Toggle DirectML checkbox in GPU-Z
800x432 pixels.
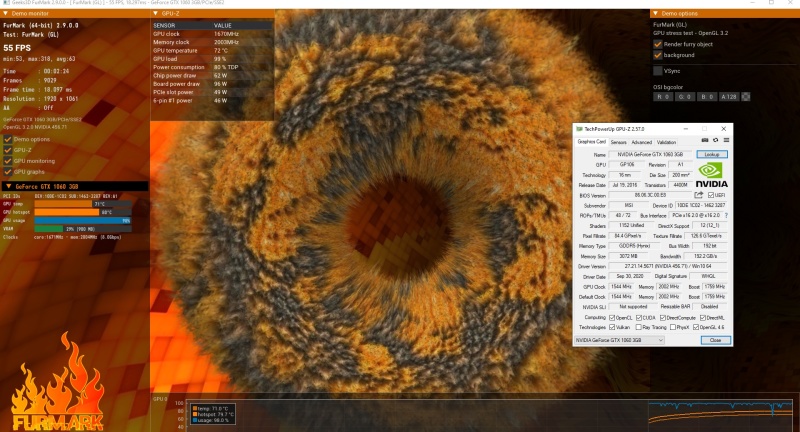click(x=703, y=318)
